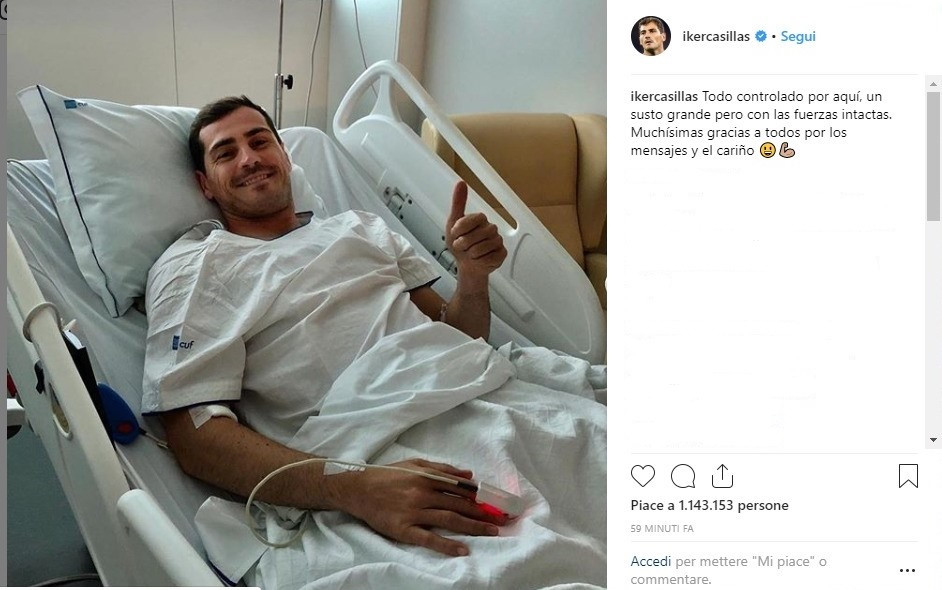Viewport: 942px width, 590px height.
Task: Click the ikercasillas profile avatar
Action: (651, 36)
